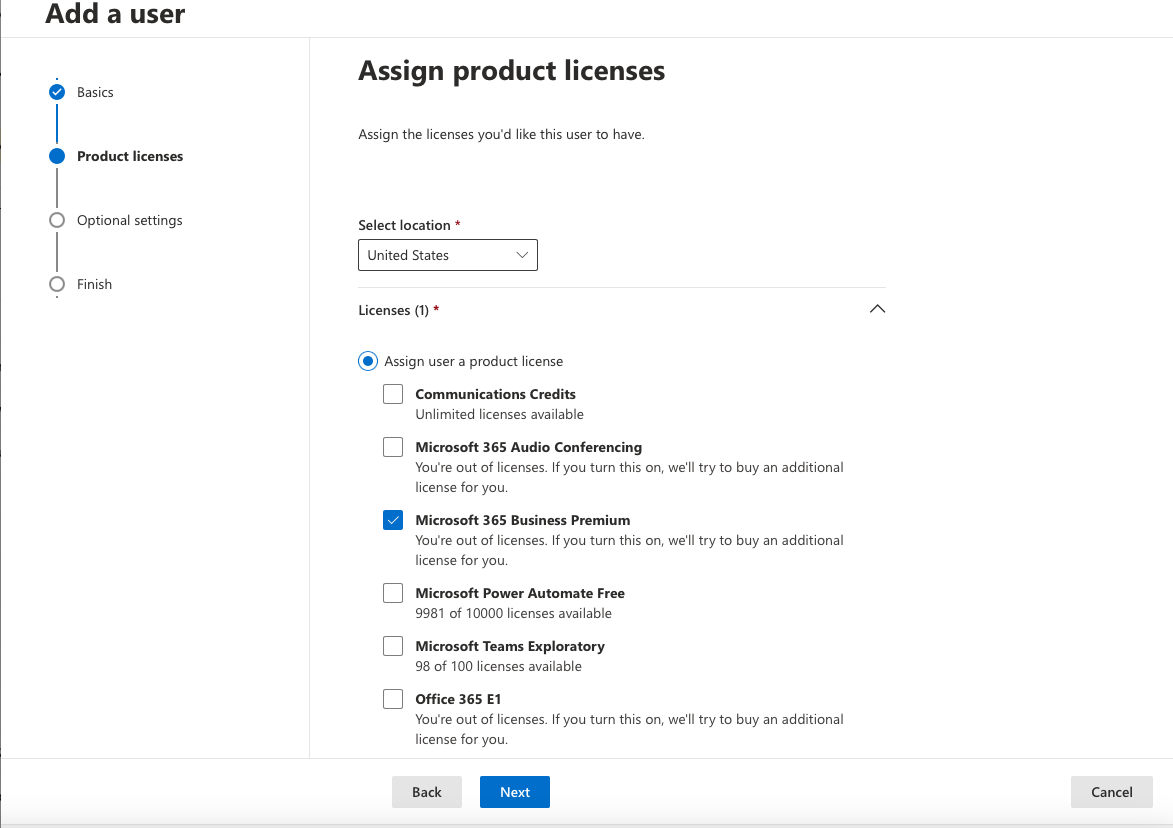
Task: Select the Assign user a product license radio
Action: coord(368,361)
